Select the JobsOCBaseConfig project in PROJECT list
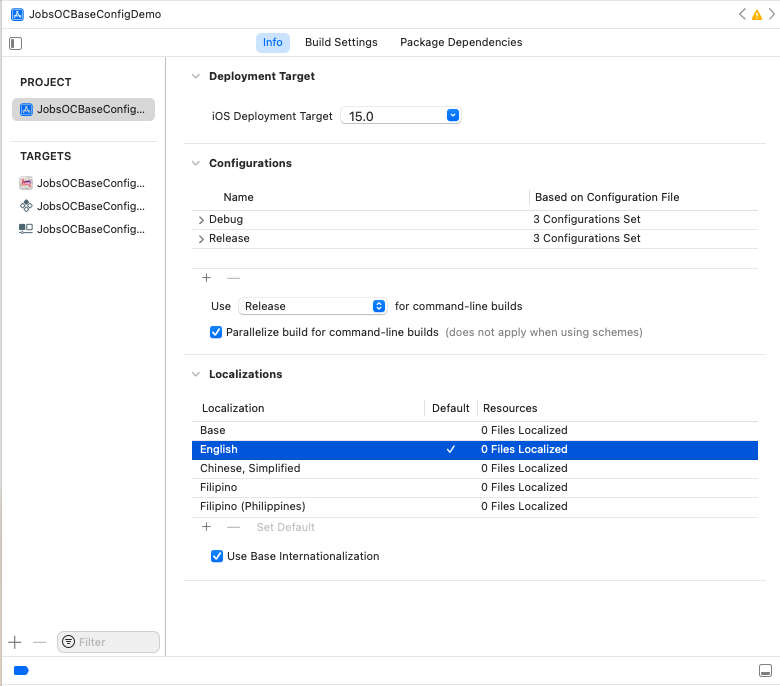 point(83,109)
